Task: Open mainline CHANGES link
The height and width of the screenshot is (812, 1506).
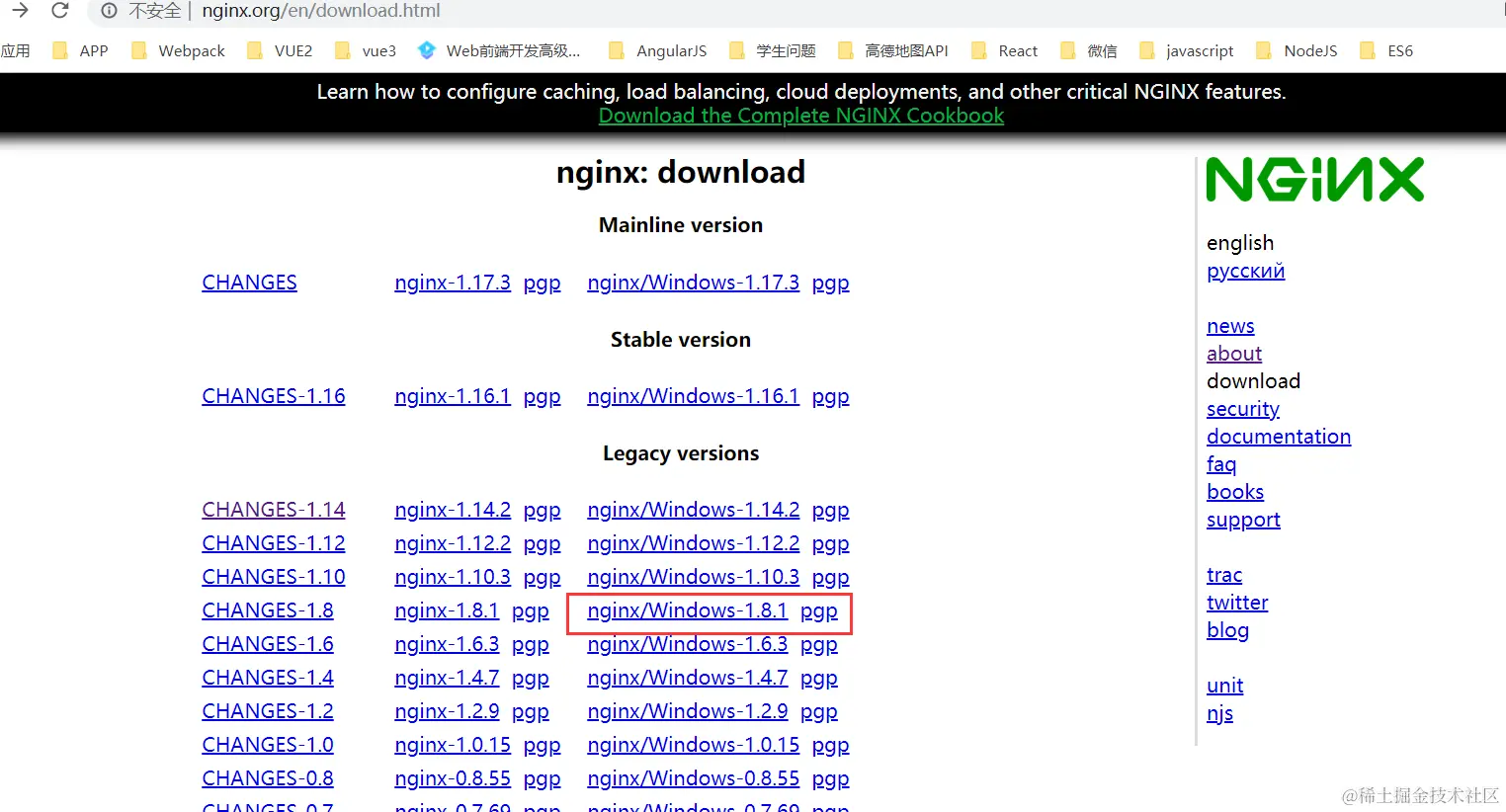Action: click(249, 283)
